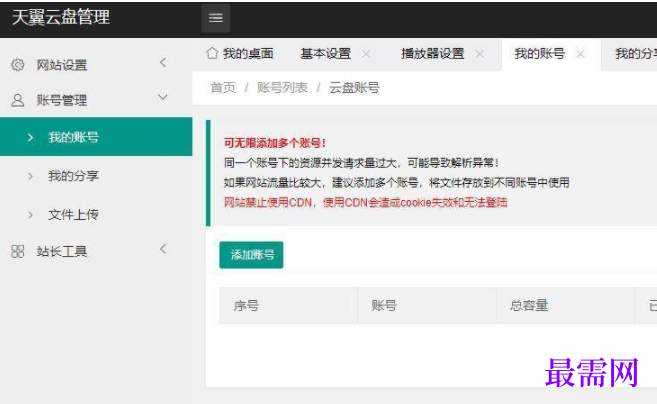
Task: Switch to the 基本设置 tab
Action: click(326, 54)
